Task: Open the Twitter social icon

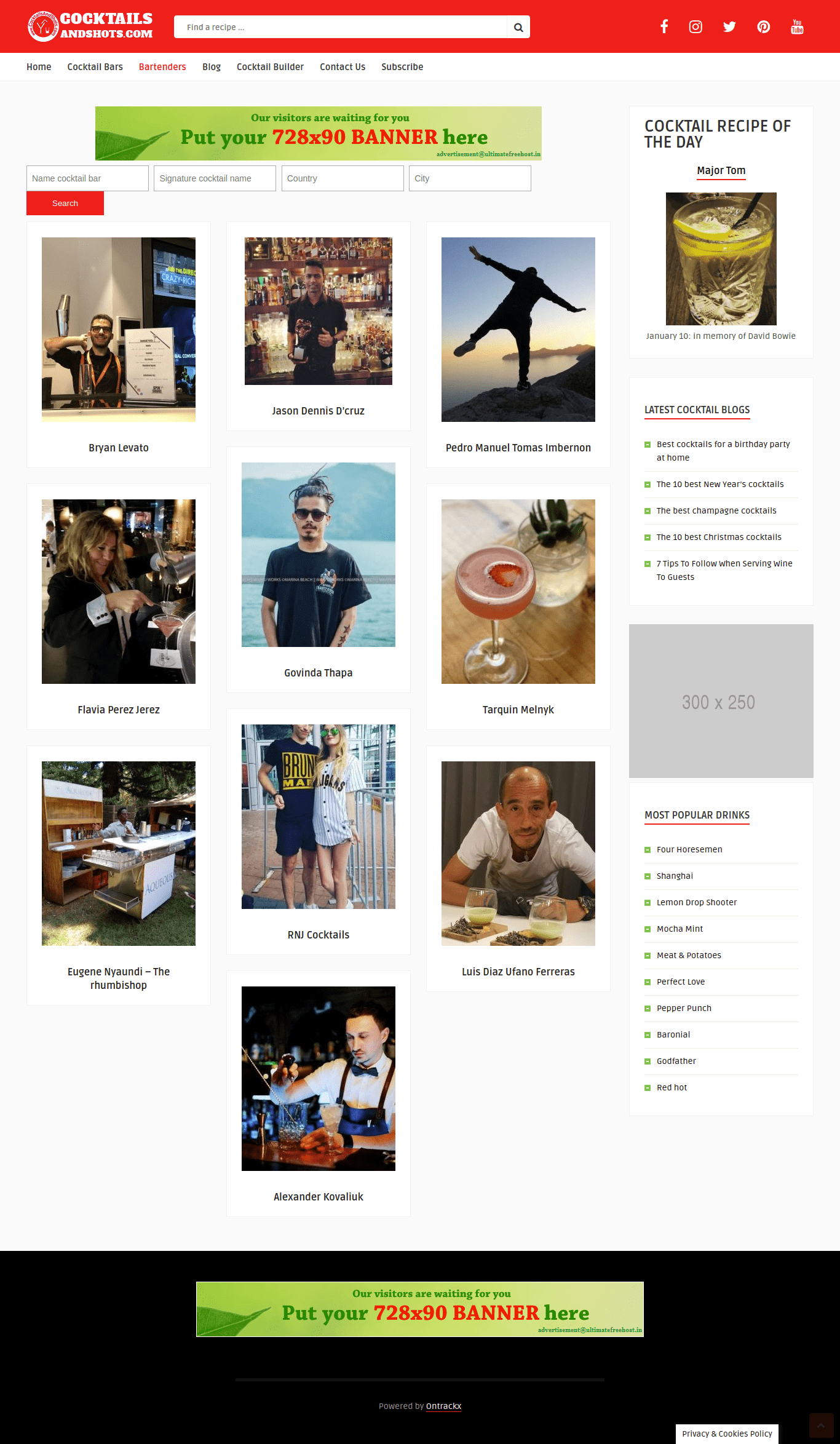Action: [x=729, y=26]
